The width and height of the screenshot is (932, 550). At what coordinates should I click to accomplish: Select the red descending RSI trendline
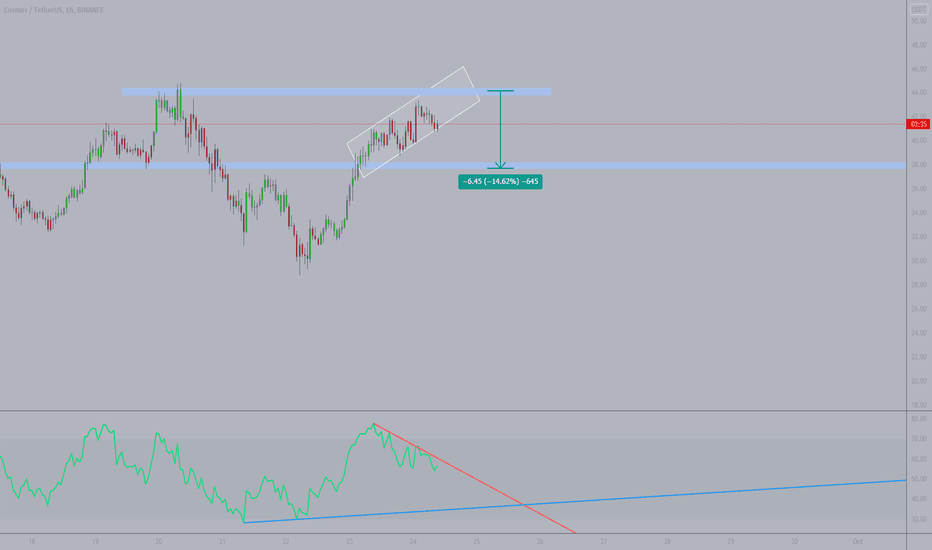click(x=474, y=478)
